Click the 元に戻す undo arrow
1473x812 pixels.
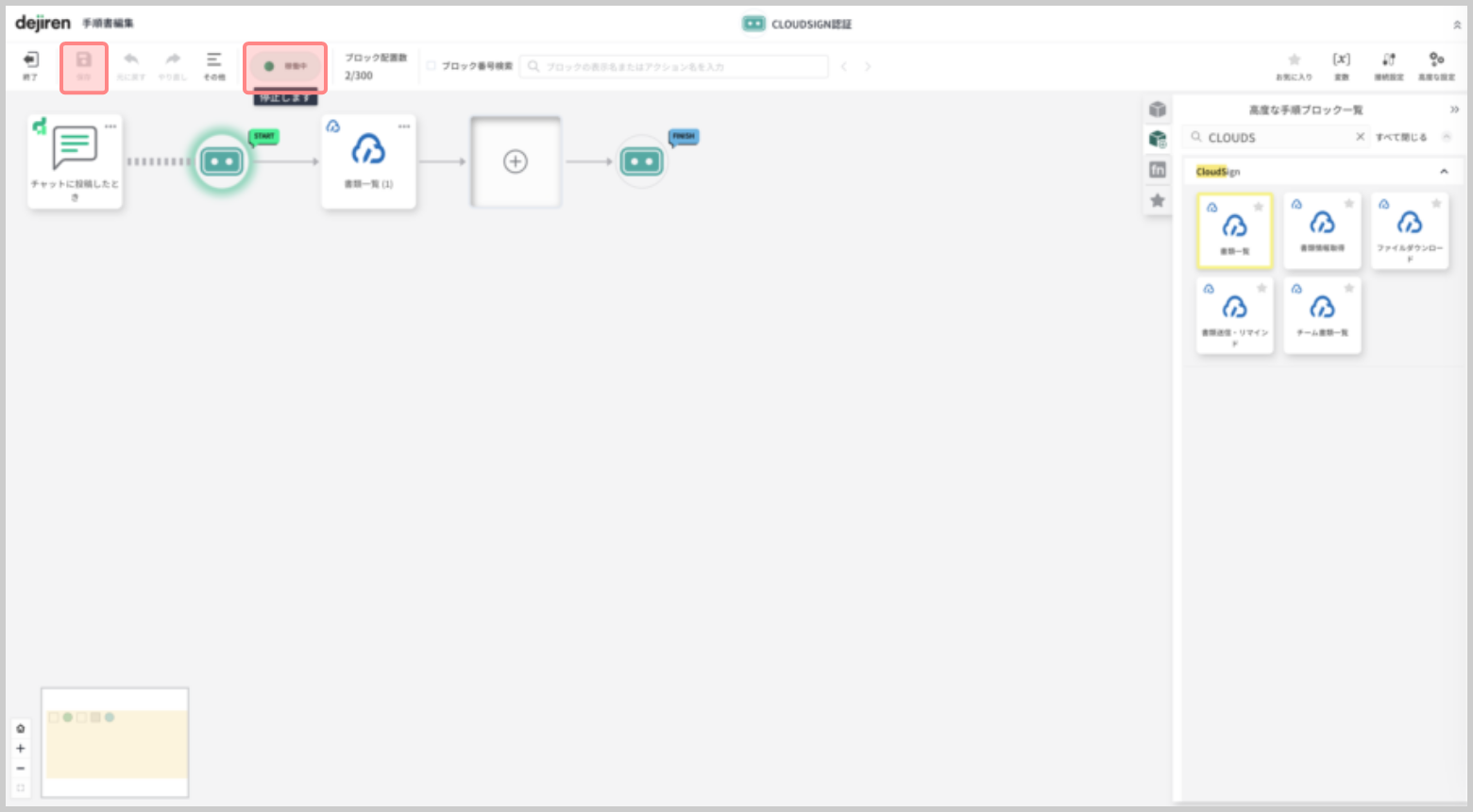[131, 65]
